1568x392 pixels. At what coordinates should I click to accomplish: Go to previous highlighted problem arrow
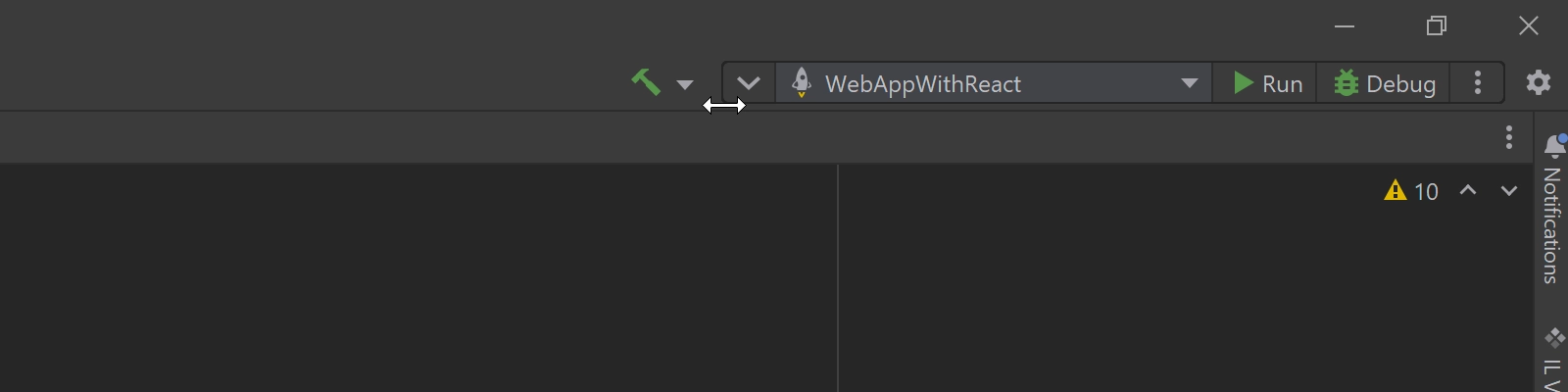[x=1468, y=190]
